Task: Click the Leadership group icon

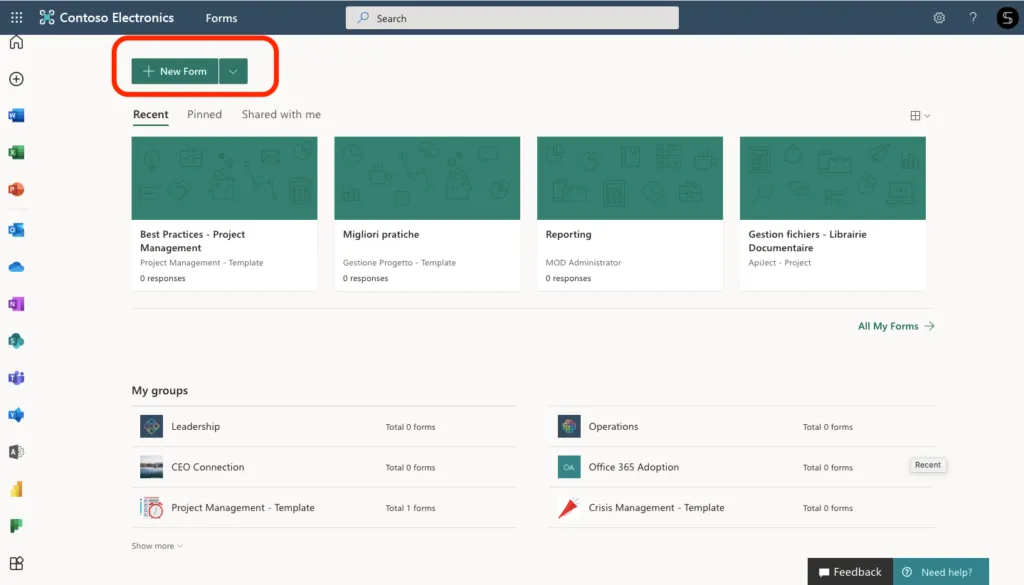Action: (152, 426)
